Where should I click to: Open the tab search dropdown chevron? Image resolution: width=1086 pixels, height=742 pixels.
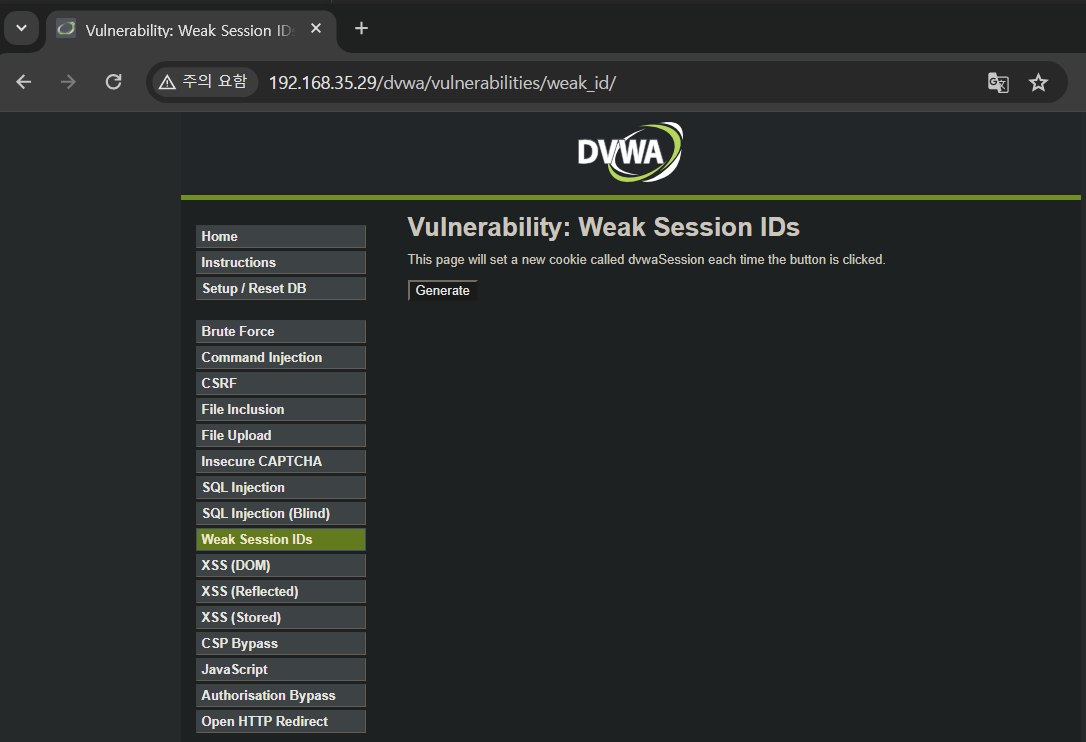coord(21,28)
